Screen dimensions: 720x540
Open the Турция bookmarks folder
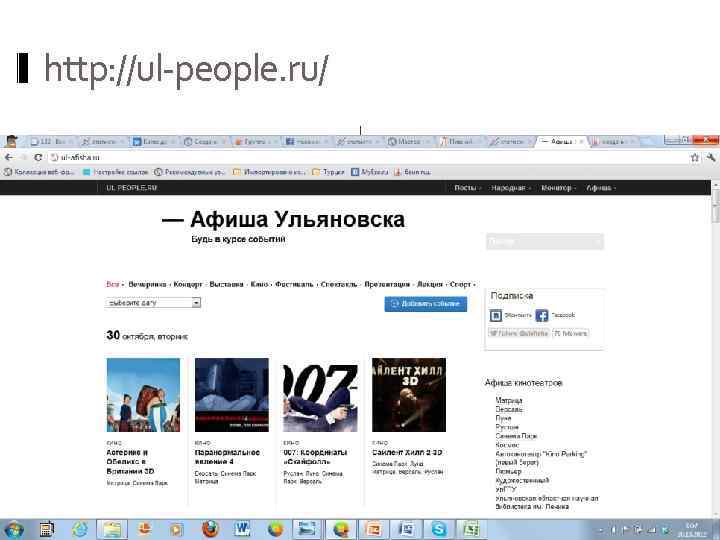[x=328, y=172]
